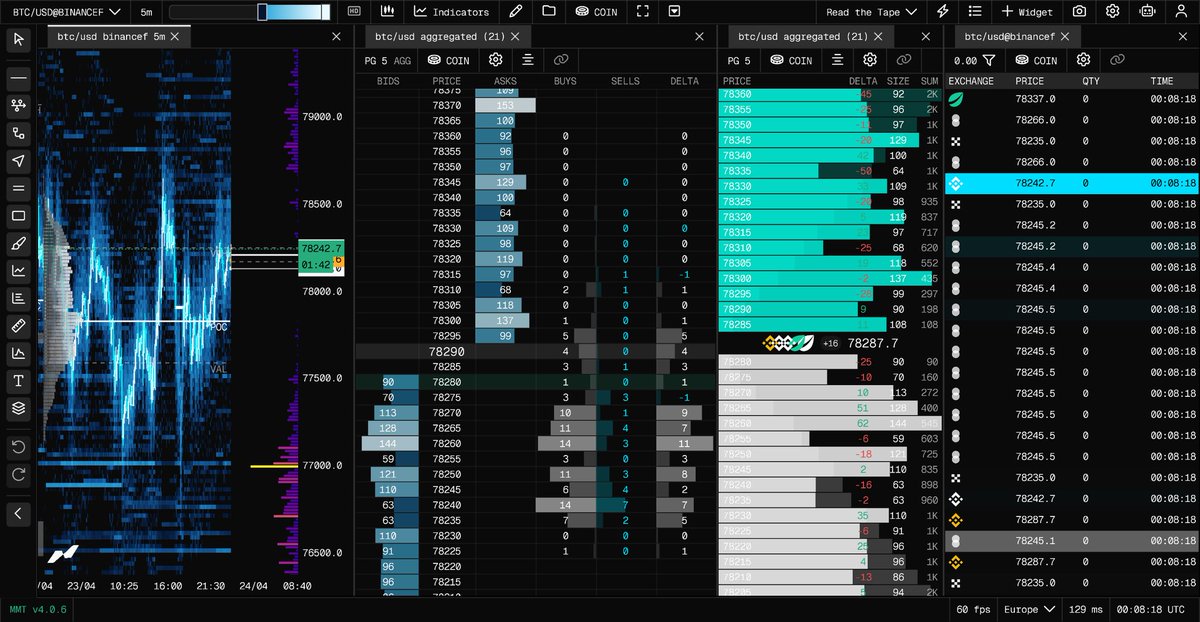Toggle link icon in tape panel
The height and width of the screenshot is (622, 1200).
tap(1116, 60)
